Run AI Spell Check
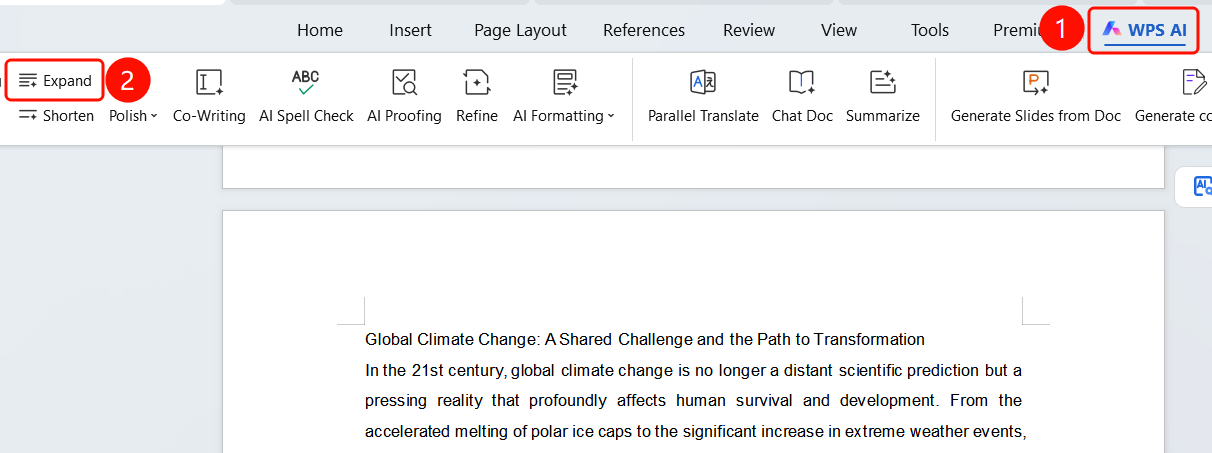Image resolution: width=1212 pixels, height=453 pixels. coord(306,96)
